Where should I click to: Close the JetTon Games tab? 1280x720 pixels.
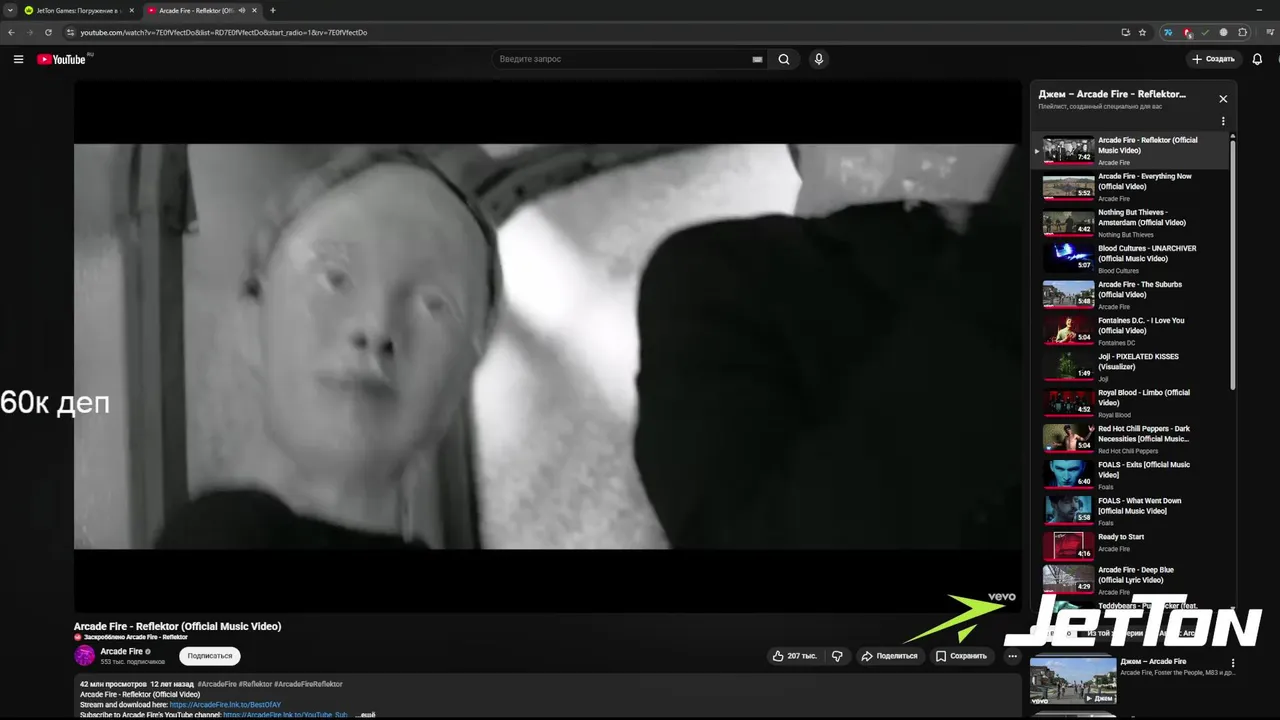click(131, 10)
